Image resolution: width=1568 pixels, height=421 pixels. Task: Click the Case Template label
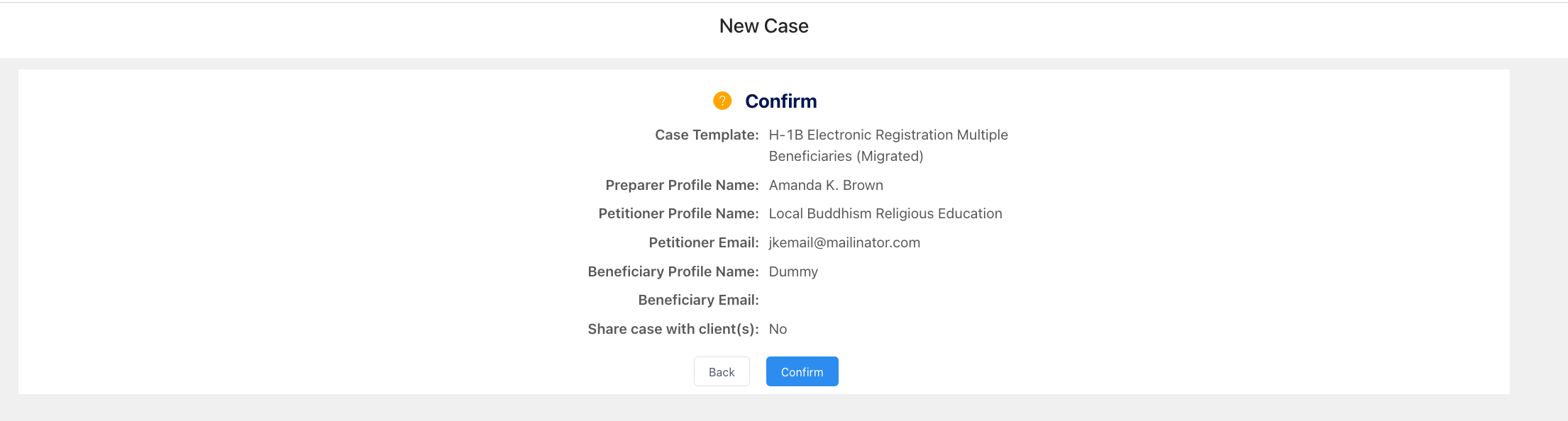coord(706,135)
